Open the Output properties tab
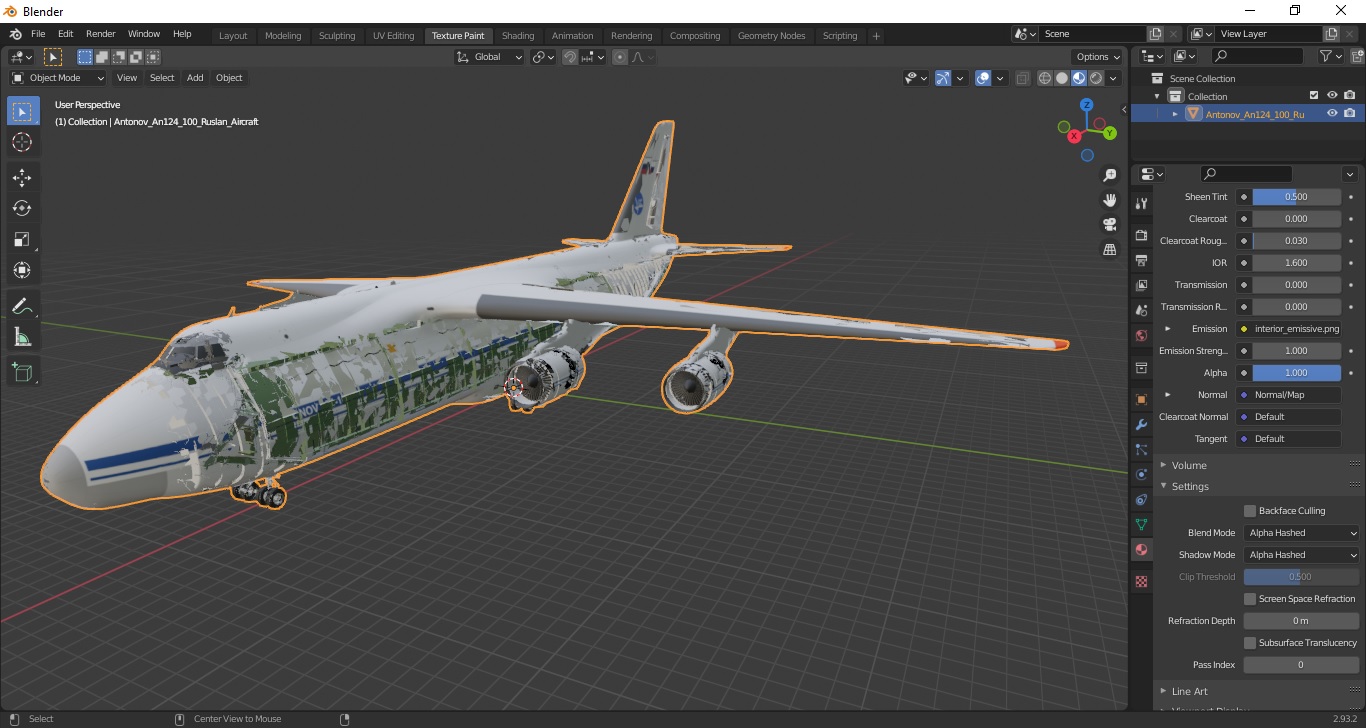1366x728 pixels. point(1141,260)
